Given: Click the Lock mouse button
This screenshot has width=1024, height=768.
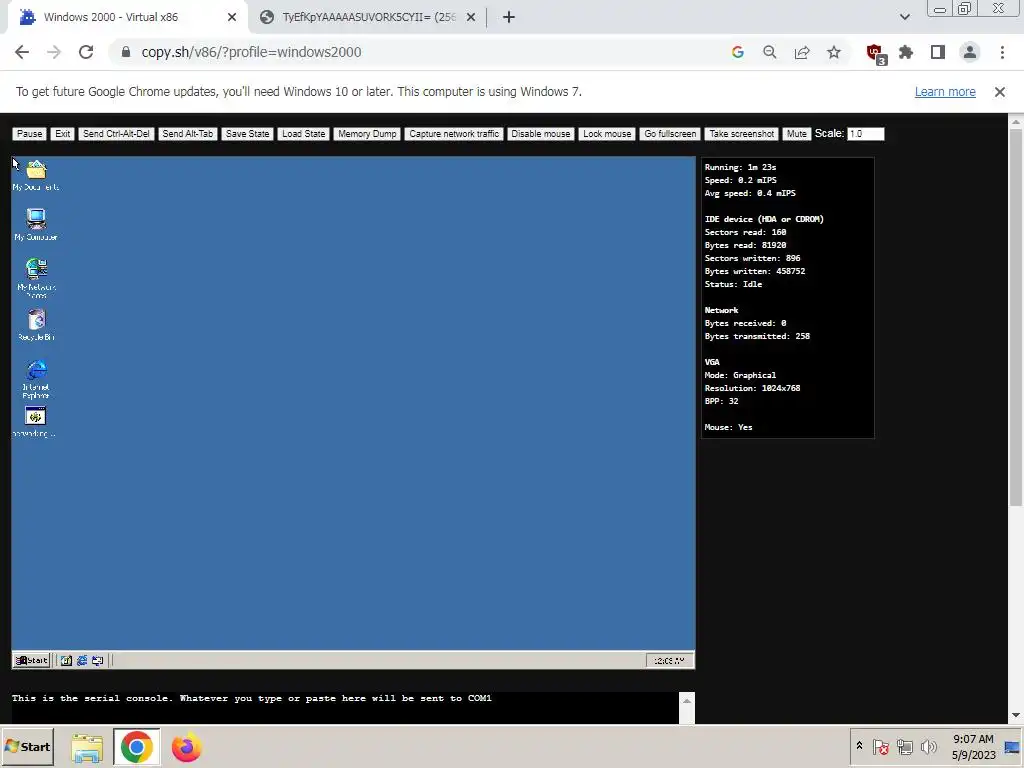Looking at the screenshot, I should pos(607,134).
